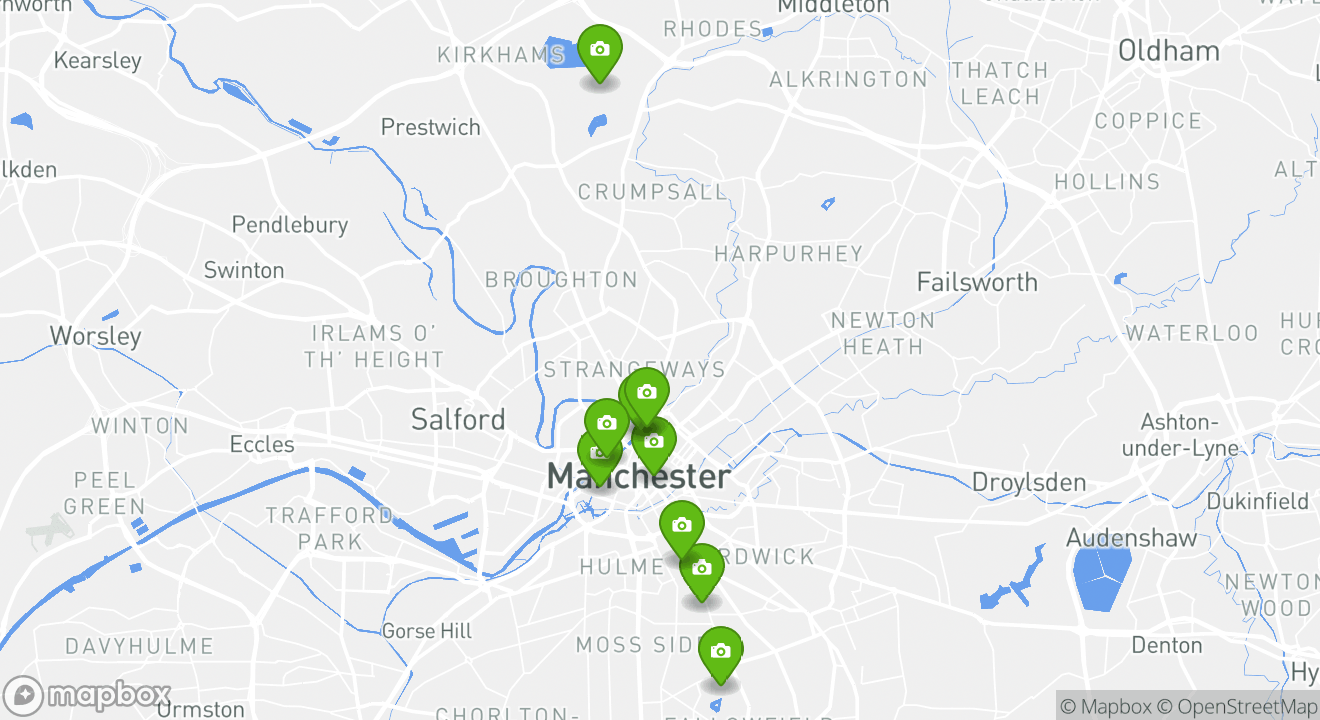Click the Mapbox logo

[x=87, y=695]
